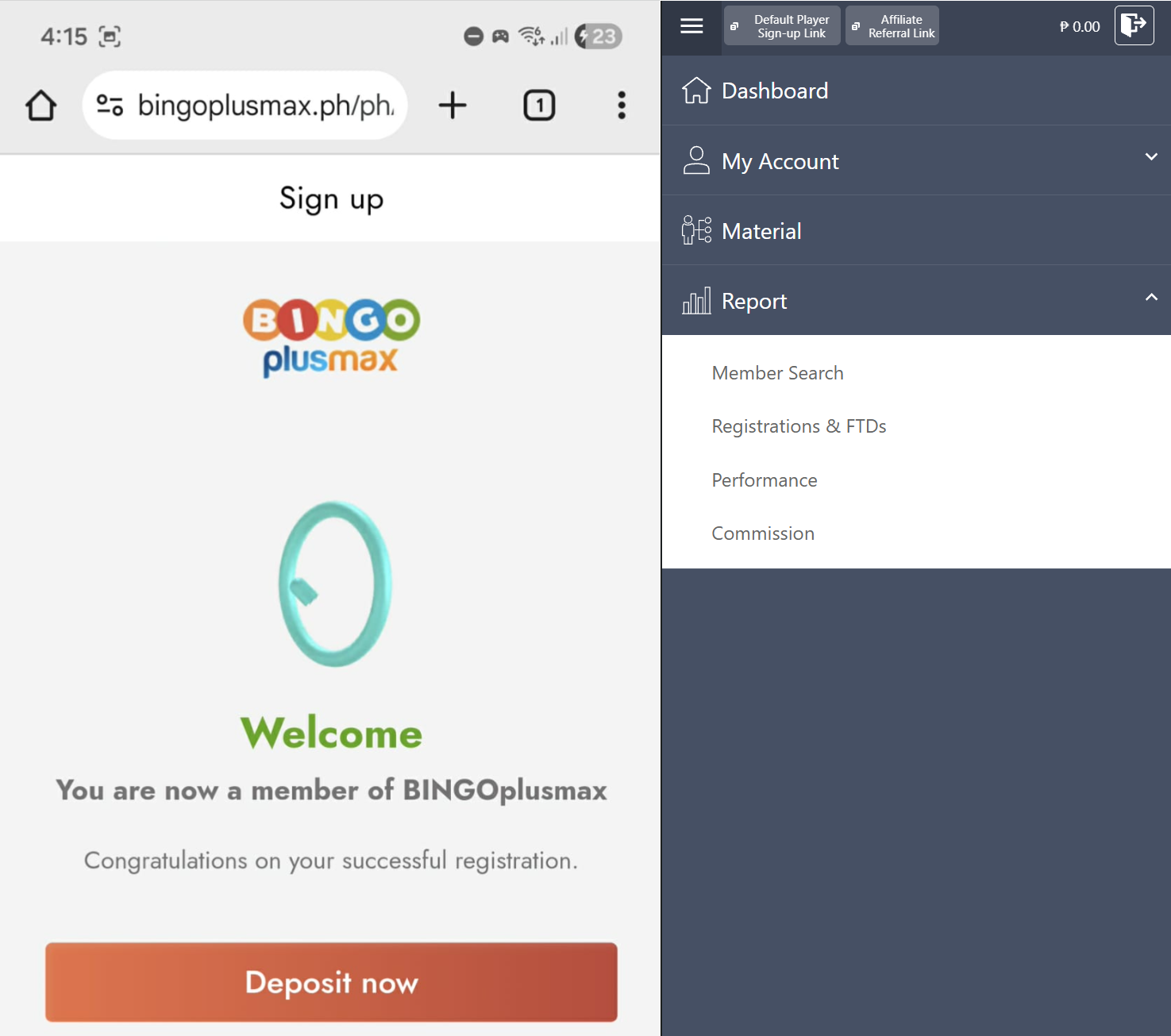Click the site settings icon in address bar
The height and width of the screenshot is (1036, 1171).
pyautogui.click(x=110, y=106)
